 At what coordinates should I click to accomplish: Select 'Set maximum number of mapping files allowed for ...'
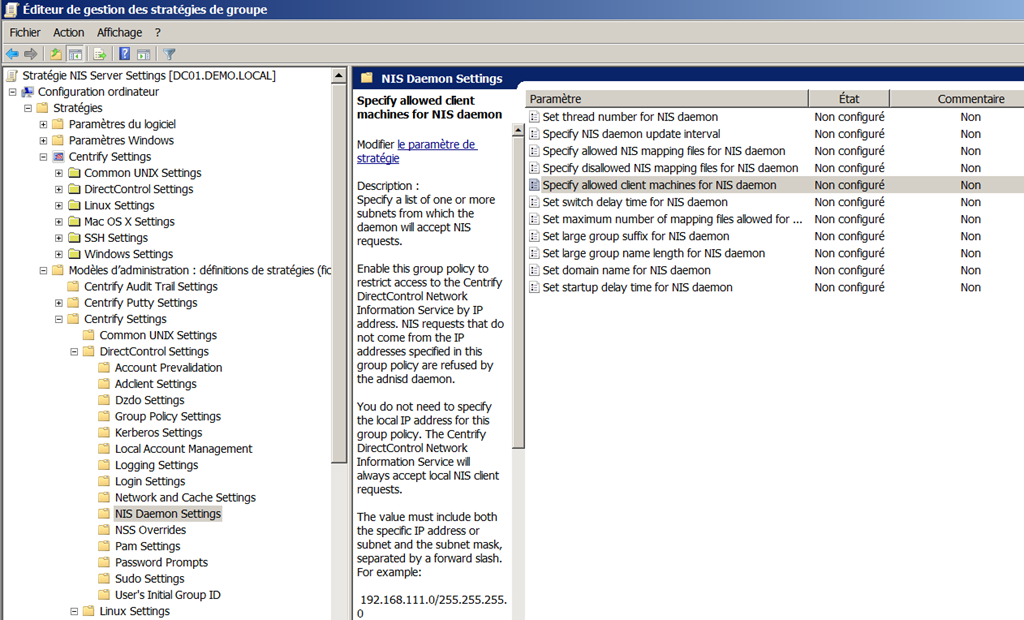673,219
